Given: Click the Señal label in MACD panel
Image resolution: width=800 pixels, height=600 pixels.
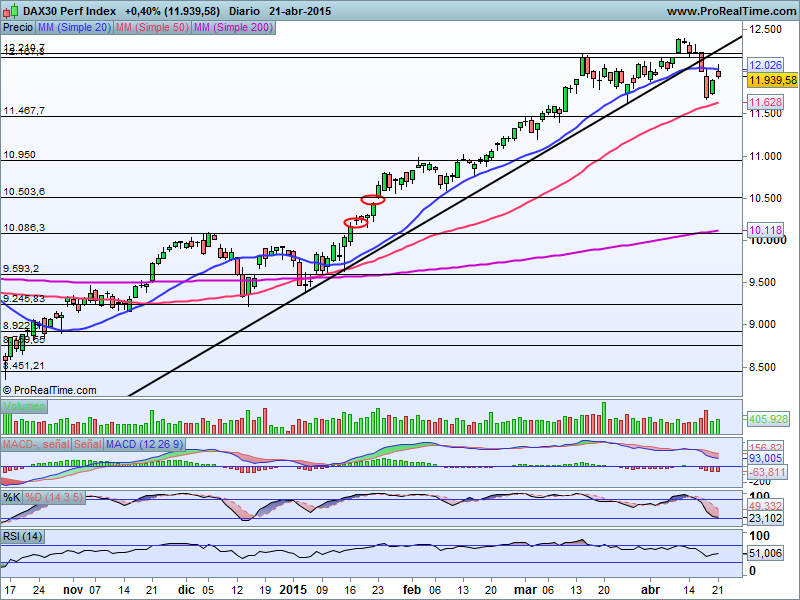Looking at the screenshot, I should coord(88,444).
